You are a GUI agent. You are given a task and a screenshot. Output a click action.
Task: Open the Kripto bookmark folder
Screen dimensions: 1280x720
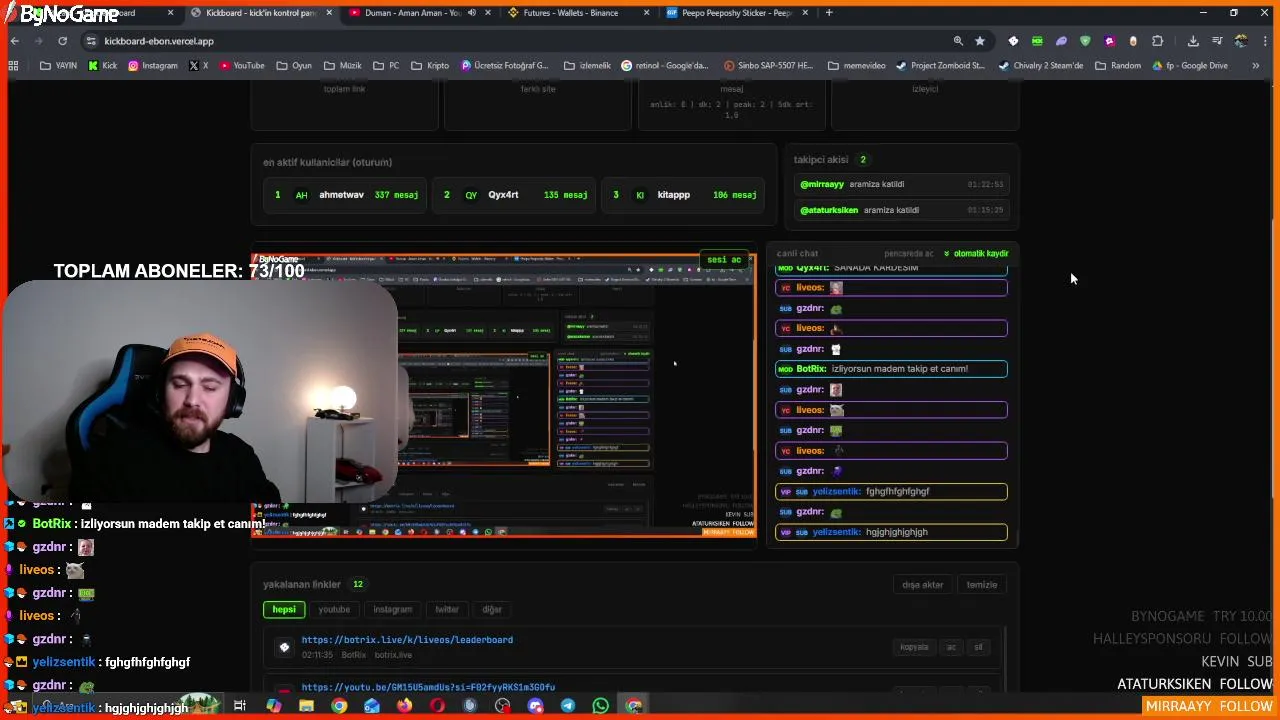pos(430,66)
